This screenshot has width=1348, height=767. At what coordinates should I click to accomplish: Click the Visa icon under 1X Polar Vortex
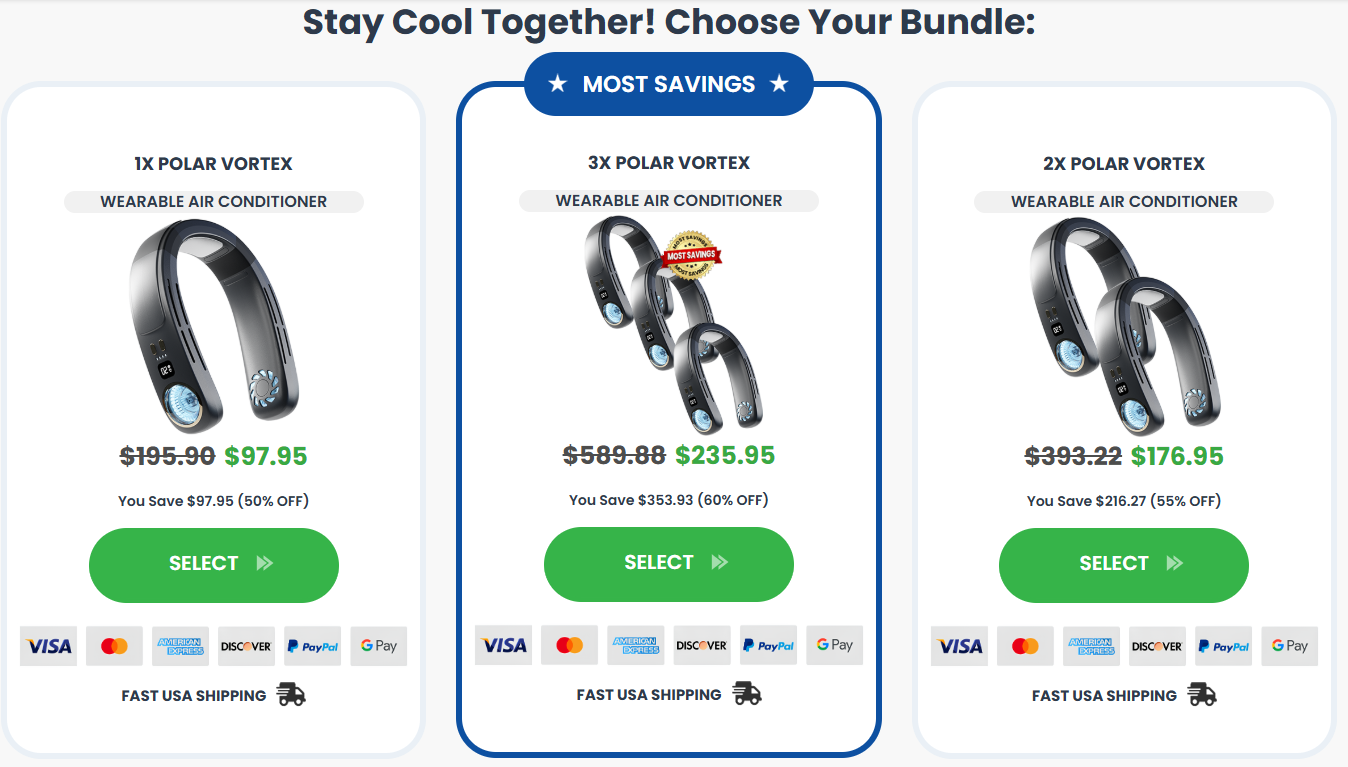pyautogui.click(x=48, y=646)
